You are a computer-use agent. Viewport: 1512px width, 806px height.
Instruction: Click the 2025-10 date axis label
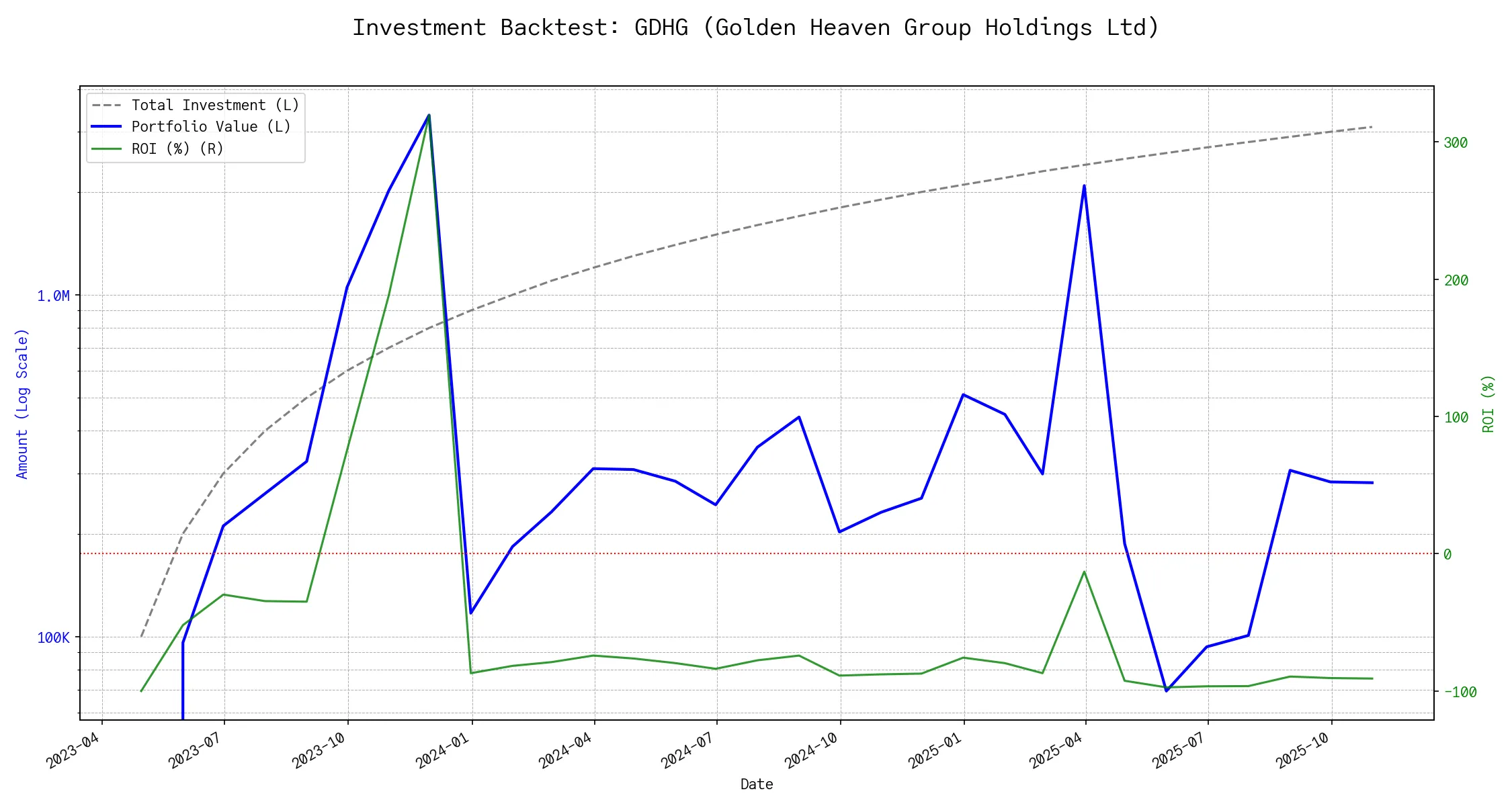pyautogui.click(x=1303, y=751)
